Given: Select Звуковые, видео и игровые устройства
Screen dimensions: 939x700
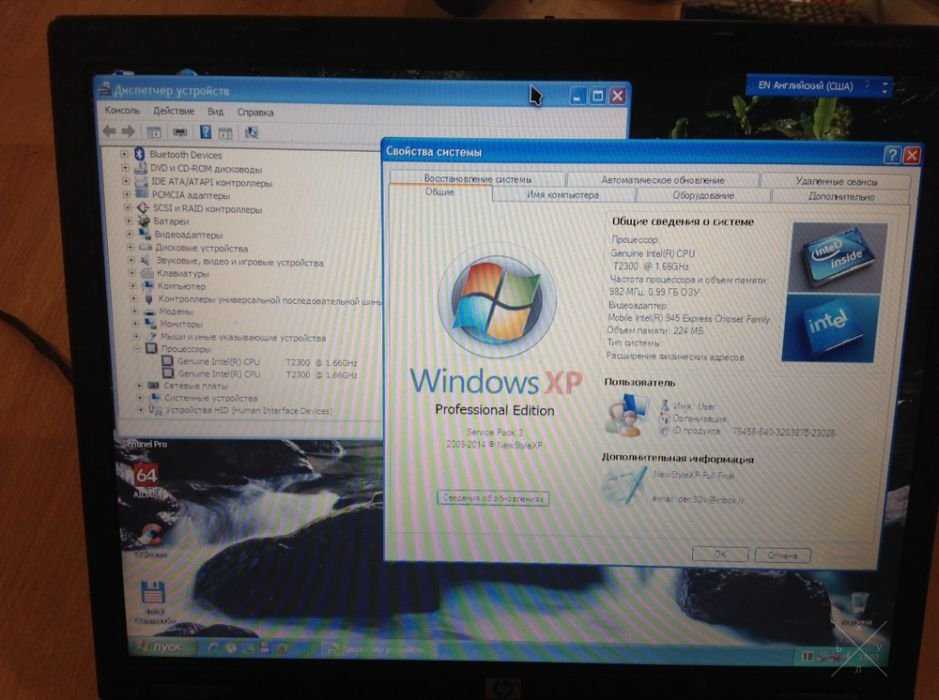Looking at the screenshot, I should point(240,262).
